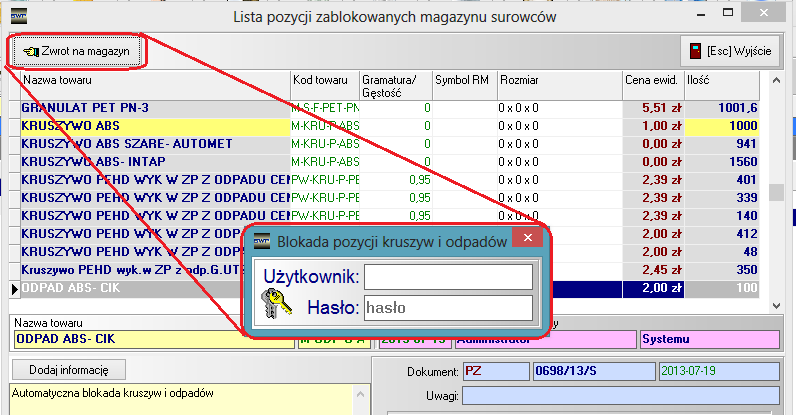Select the KRUSZYWO ABS SZARE- AUTOMET row
Screen dimensions: 796x415
click(150, 143)
